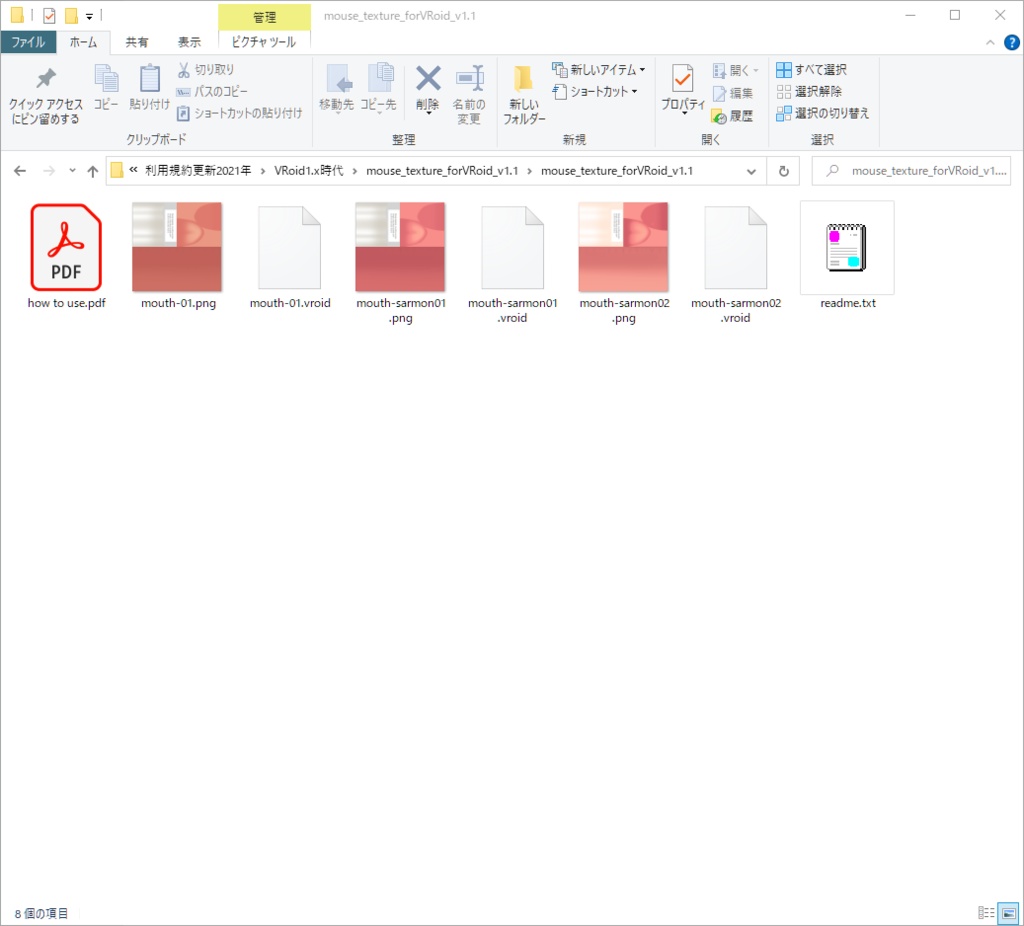This screenshot has height=926, width=1024.
Task: Open the readme.txt file thumbnail
Action: 846,247
